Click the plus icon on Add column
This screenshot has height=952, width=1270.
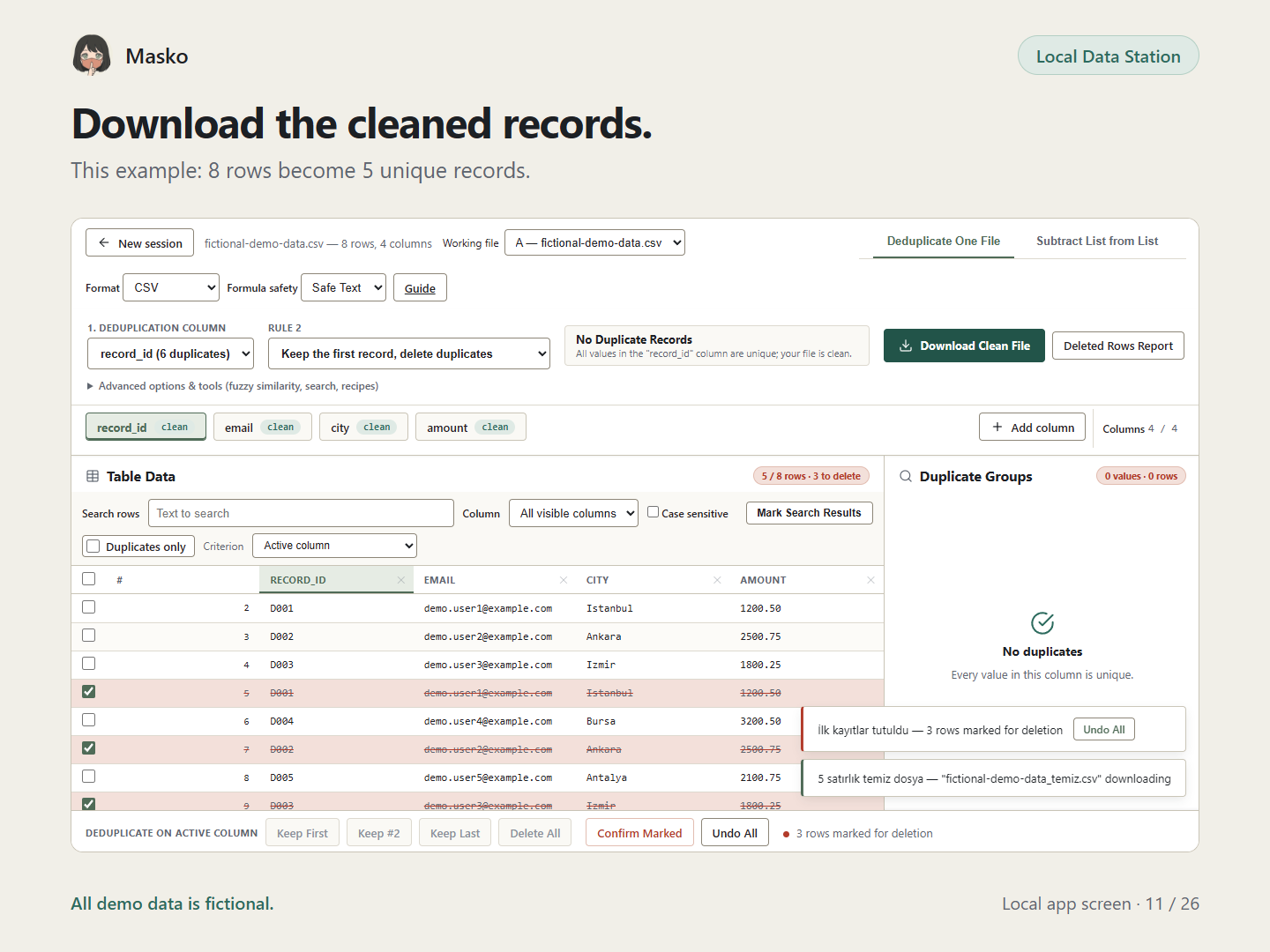coord(997,427)
